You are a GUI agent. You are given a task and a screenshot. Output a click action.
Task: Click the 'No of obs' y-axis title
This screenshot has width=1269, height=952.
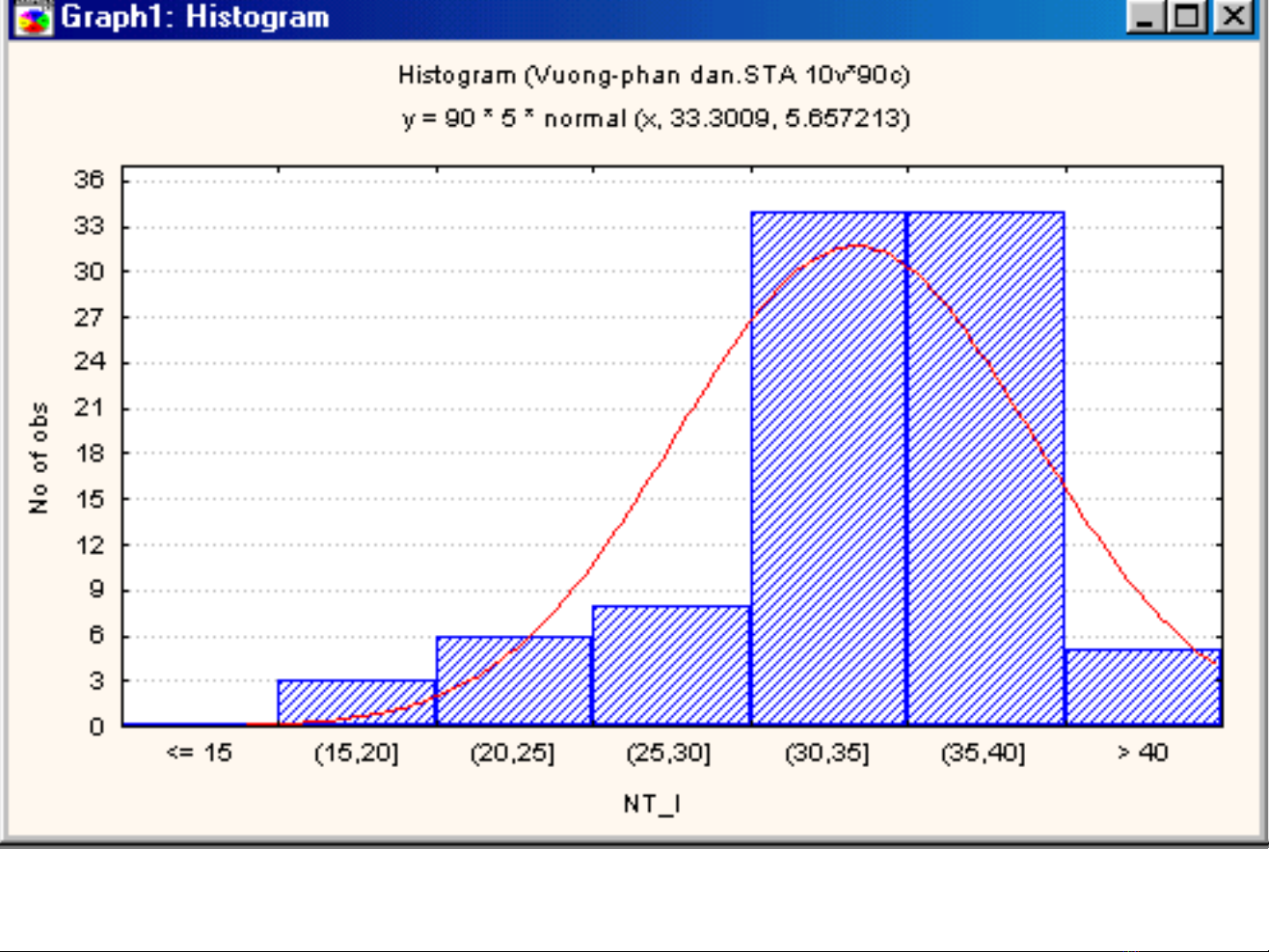39,458
